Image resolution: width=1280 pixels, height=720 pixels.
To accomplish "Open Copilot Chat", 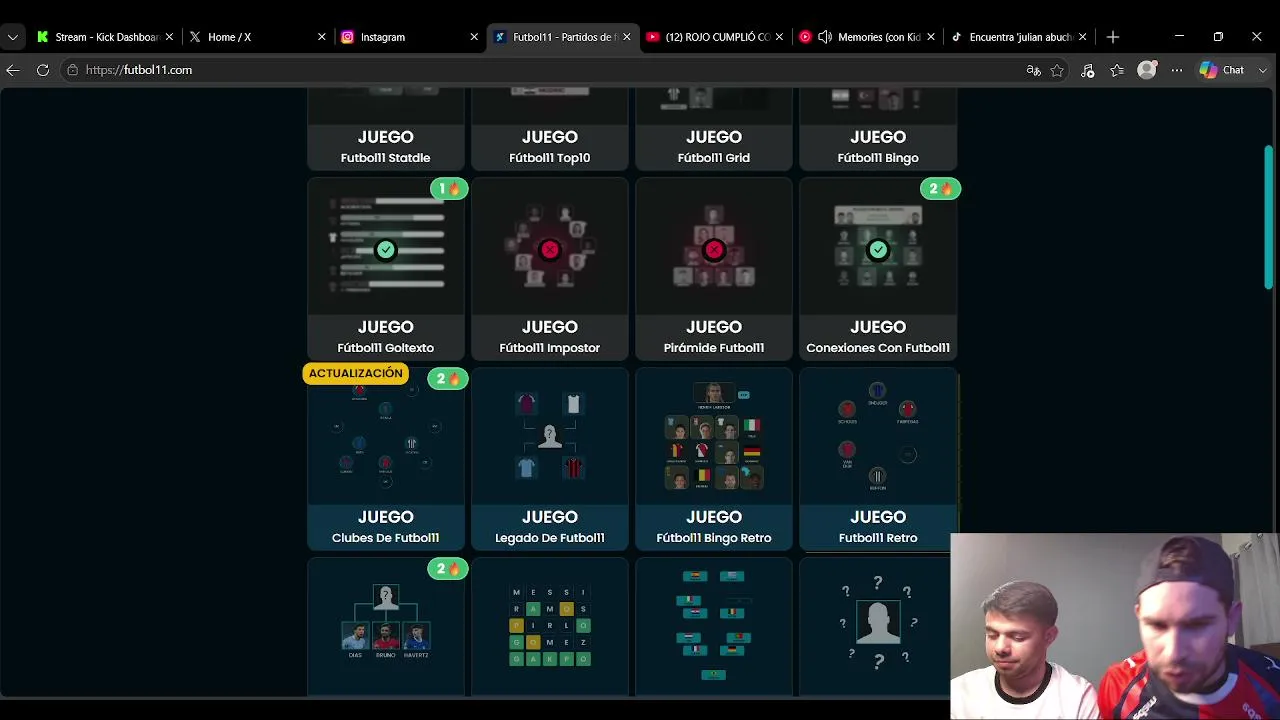I will pyautogui.click(x=1222, y=70).
